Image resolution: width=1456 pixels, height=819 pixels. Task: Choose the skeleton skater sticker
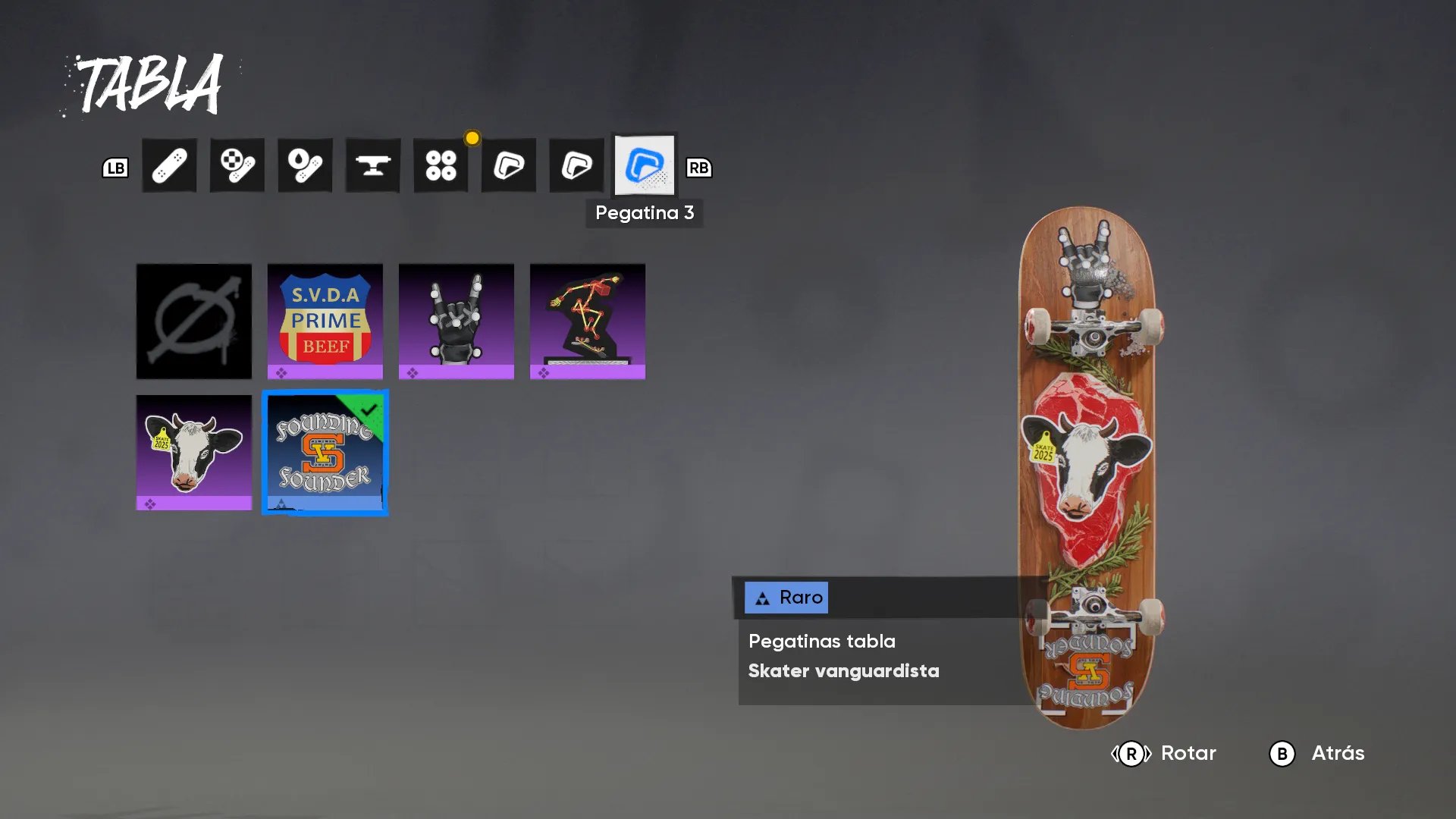tap(588, 322)
